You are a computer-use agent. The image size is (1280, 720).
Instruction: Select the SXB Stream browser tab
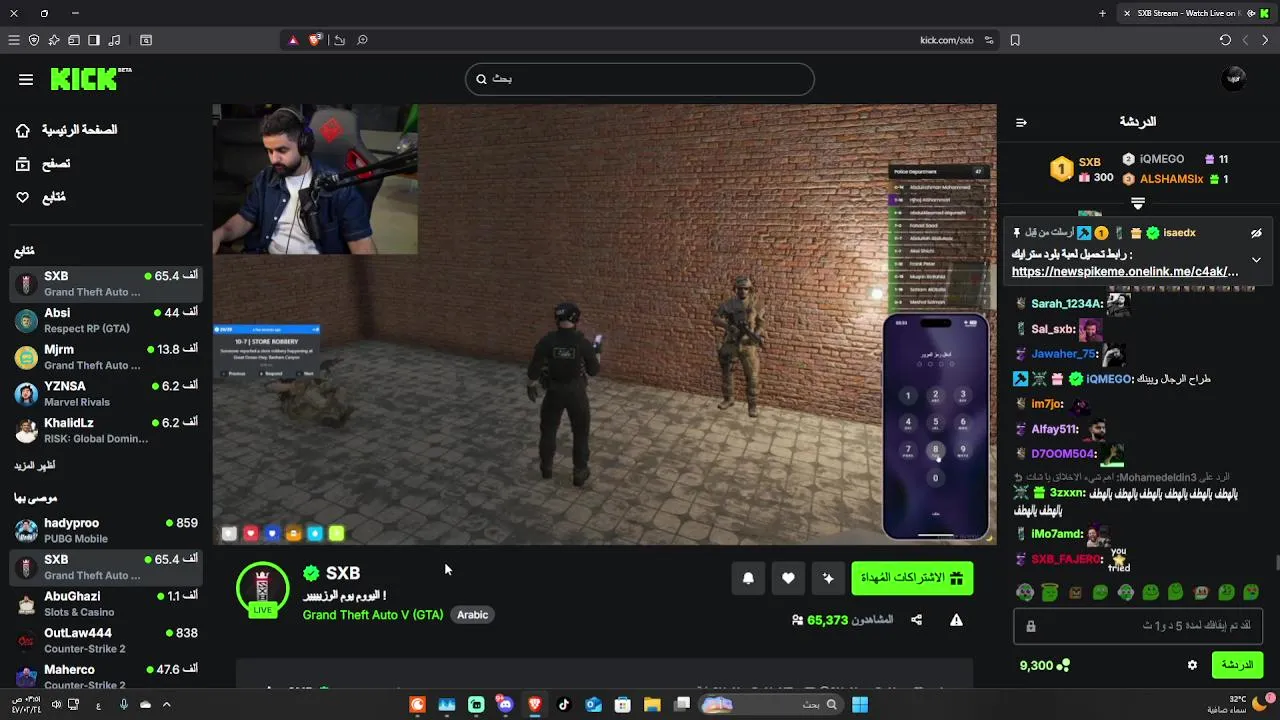pos(1196,13)
